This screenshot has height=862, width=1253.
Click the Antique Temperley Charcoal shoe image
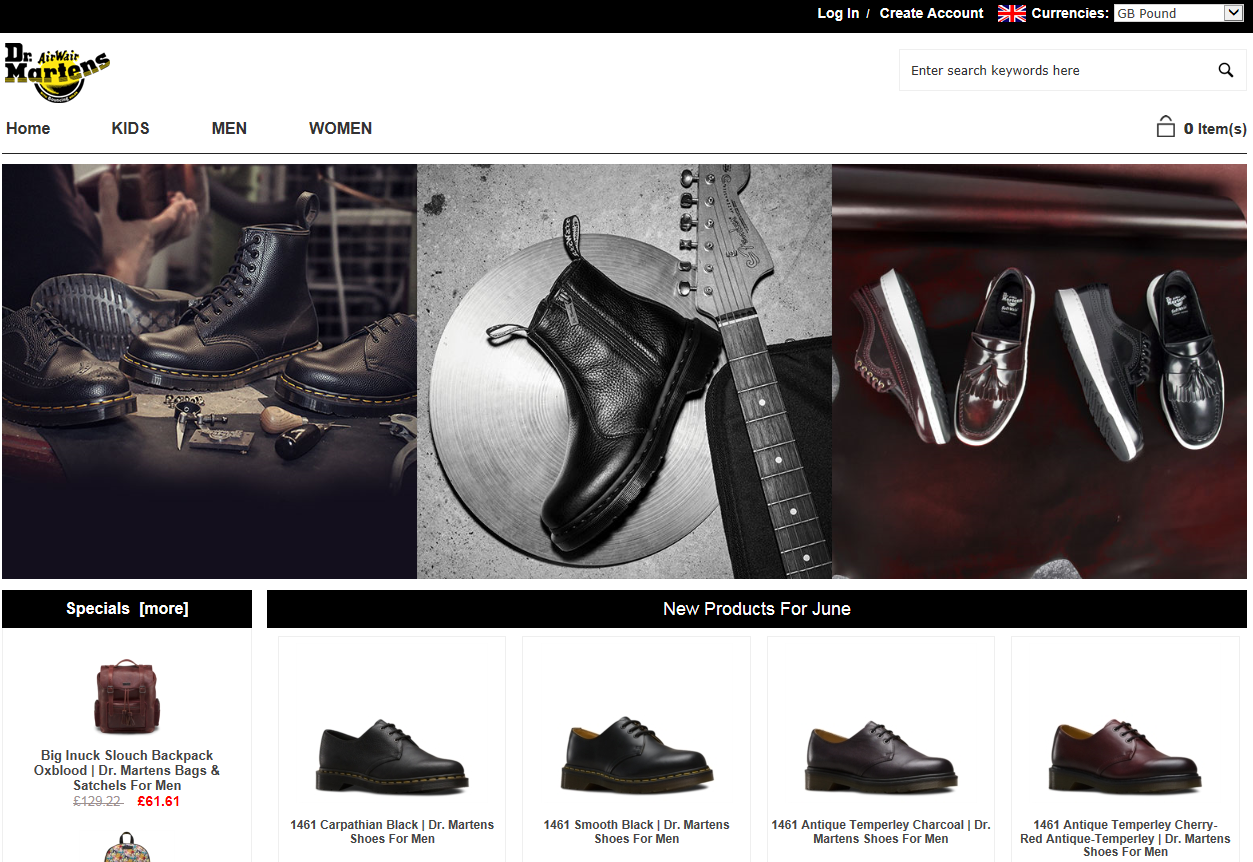[x=881, y=756]
